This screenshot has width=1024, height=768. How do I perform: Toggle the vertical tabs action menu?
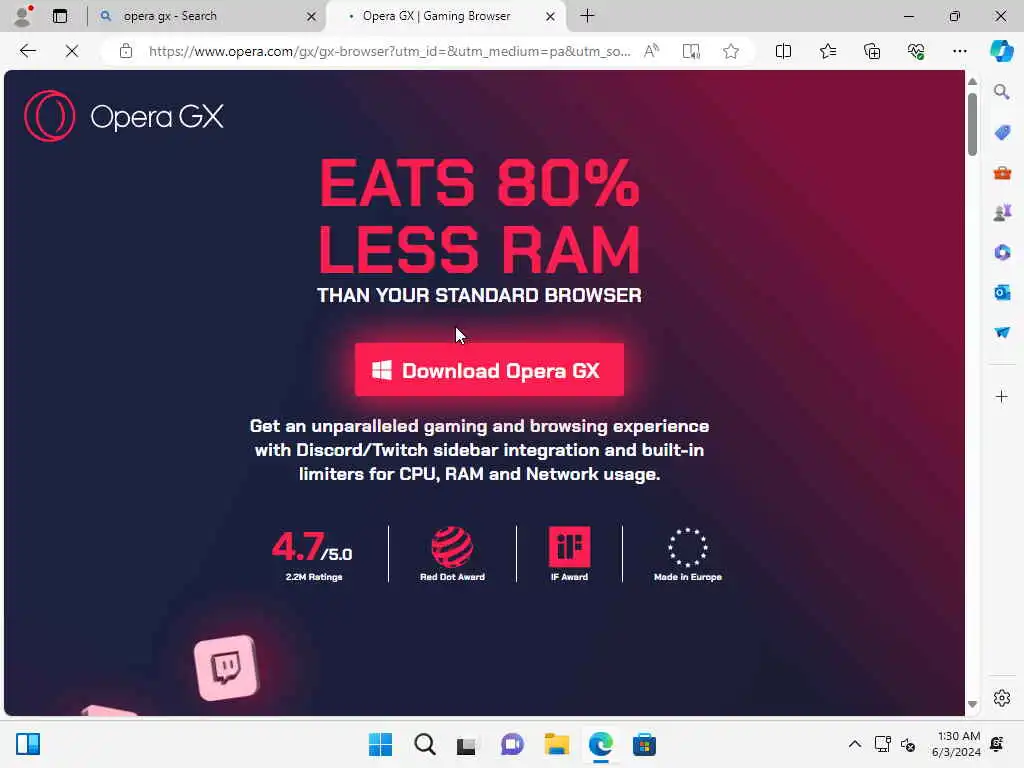59,16
